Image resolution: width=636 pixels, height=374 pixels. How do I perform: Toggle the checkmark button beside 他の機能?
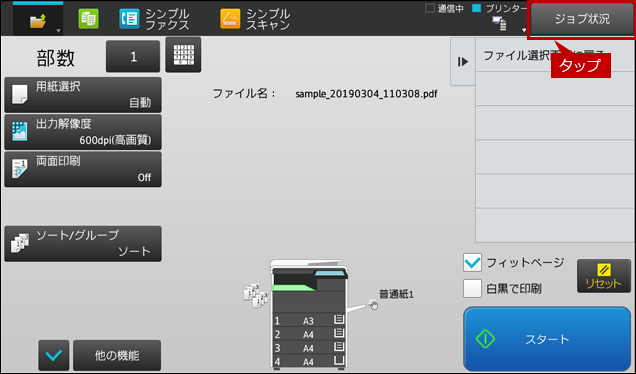(54, 355)
